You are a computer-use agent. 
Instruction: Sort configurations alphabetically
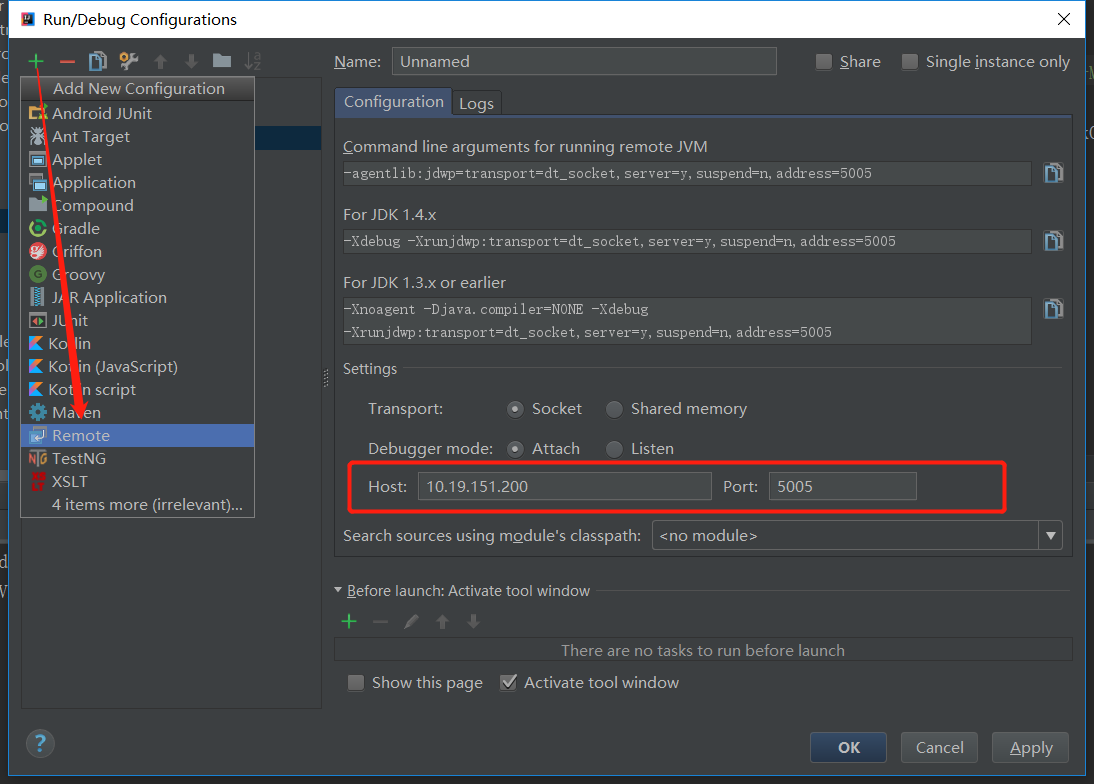click(x=252, y=60)
